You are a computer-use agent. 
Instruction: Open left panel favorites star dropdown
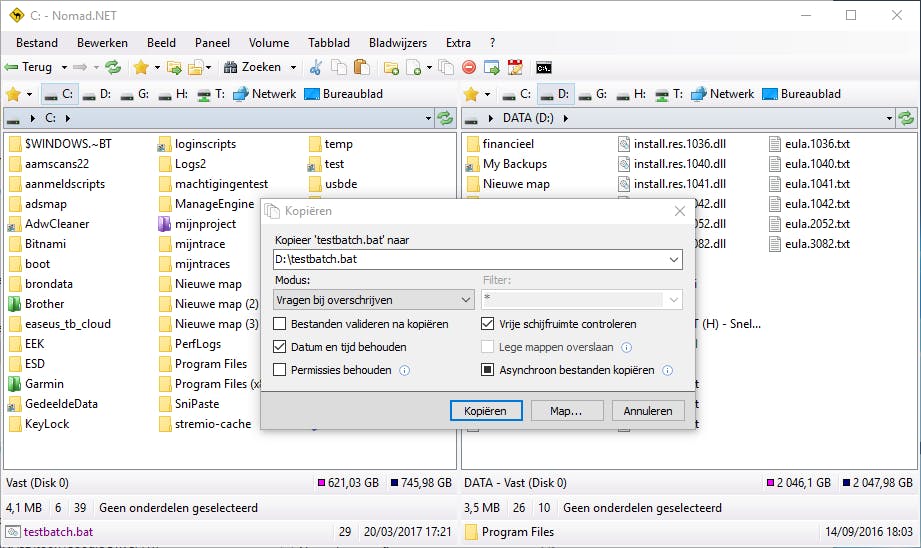[29, 94]
